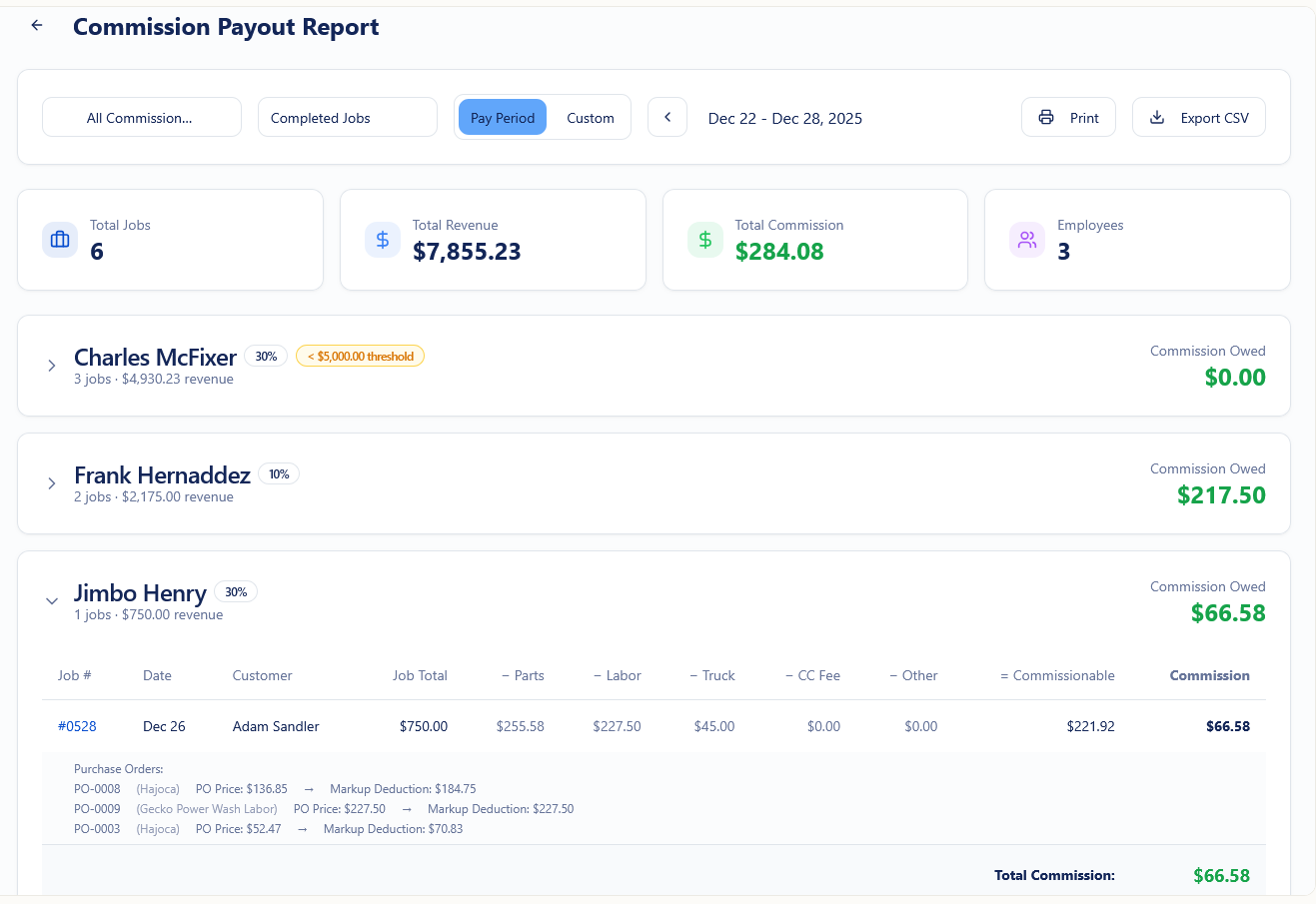This screenshot has height=904, width=1316.
Task: Select the Pay Period tab
Action: tap(502, 117)
